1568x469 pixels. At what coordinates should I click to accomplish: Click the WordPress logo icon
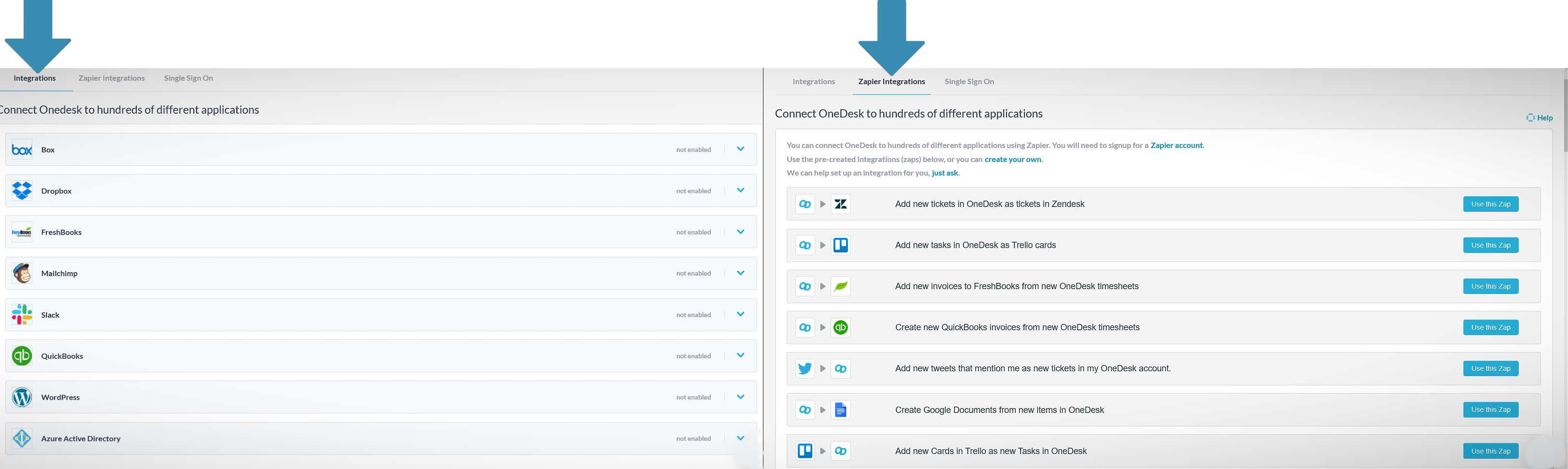[22, 397]
